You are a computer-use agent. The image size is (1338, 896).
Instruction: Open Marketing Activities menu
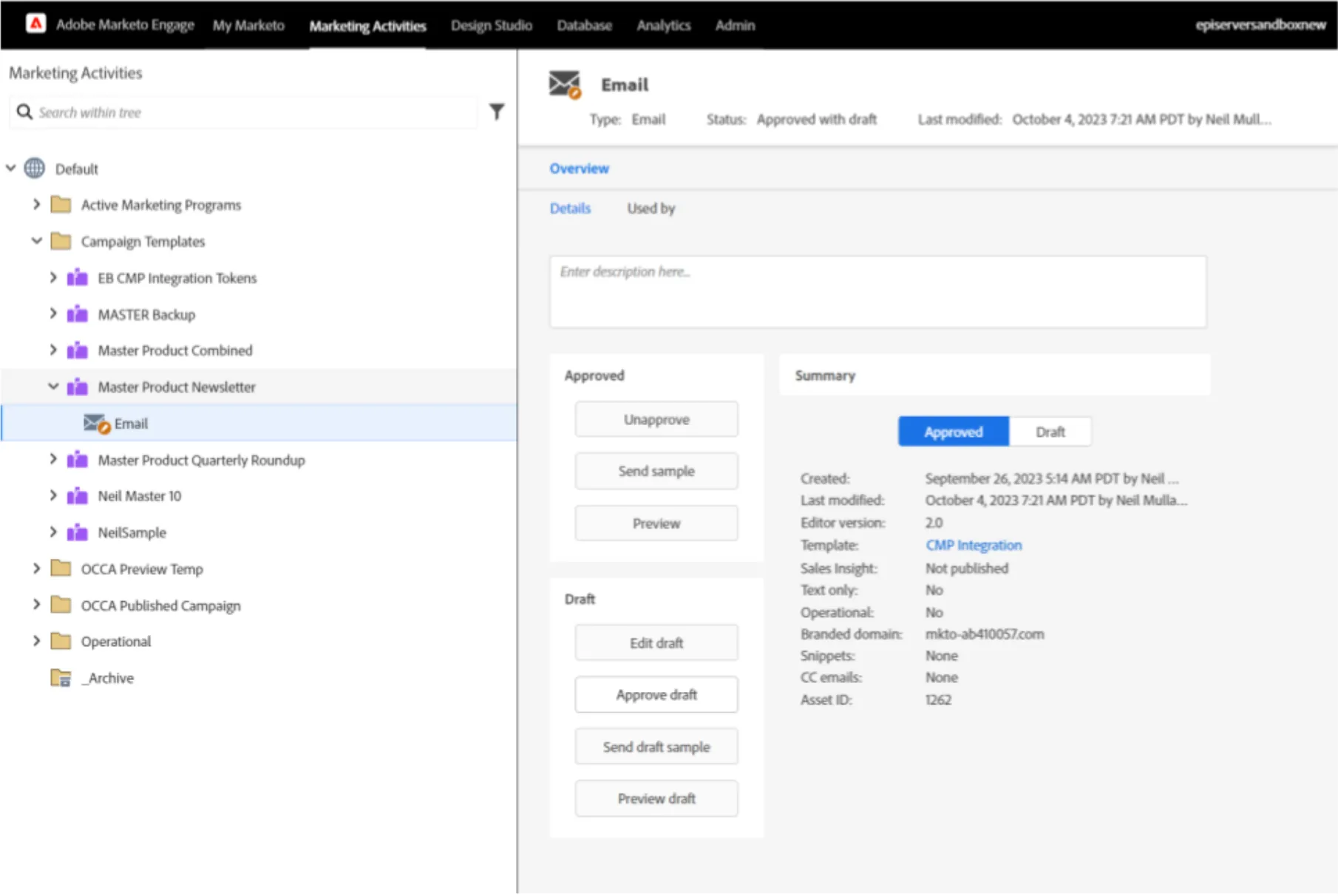pos(367,26)
